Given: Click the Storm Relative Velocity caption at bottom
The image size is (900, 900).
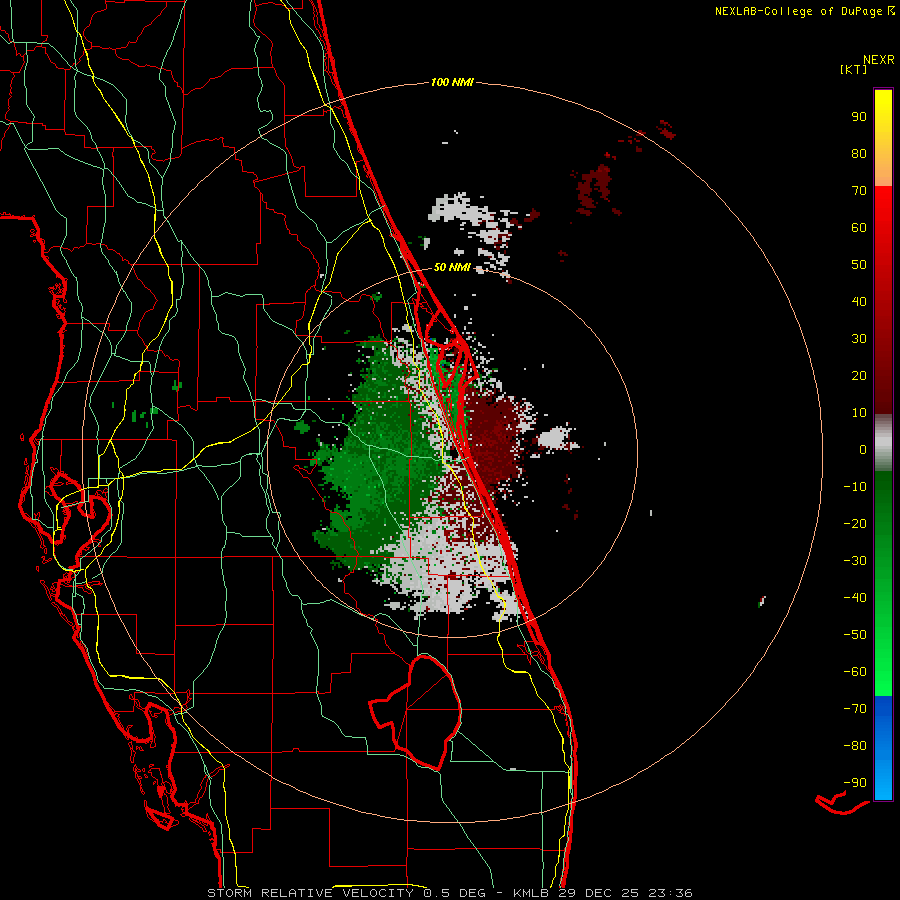Looking at the screenshot, I should pyautogui.click(x=449, y=893).
